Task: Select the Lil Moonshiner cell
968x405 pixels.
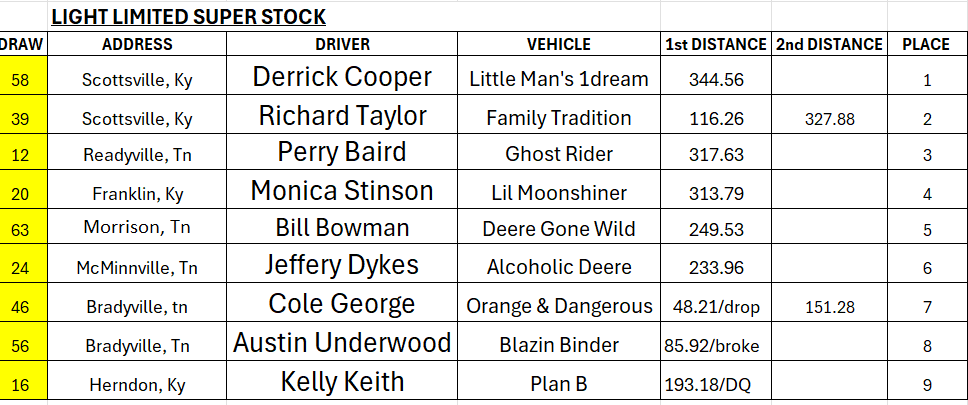Action: 559,190
